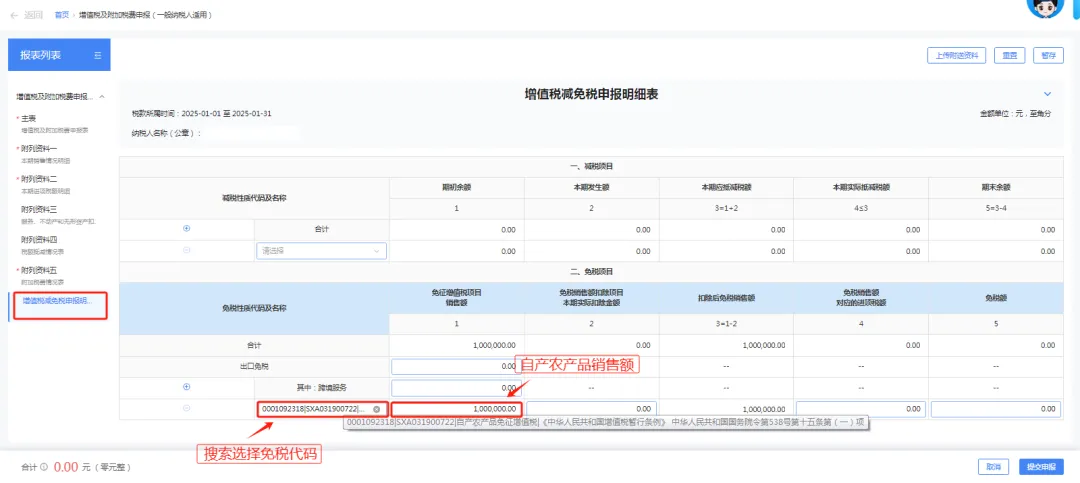Open the 请选择 tax reduction code dropdown
Image resolution: width=1080 pixels, height=483 pixels.
[321, 251]
